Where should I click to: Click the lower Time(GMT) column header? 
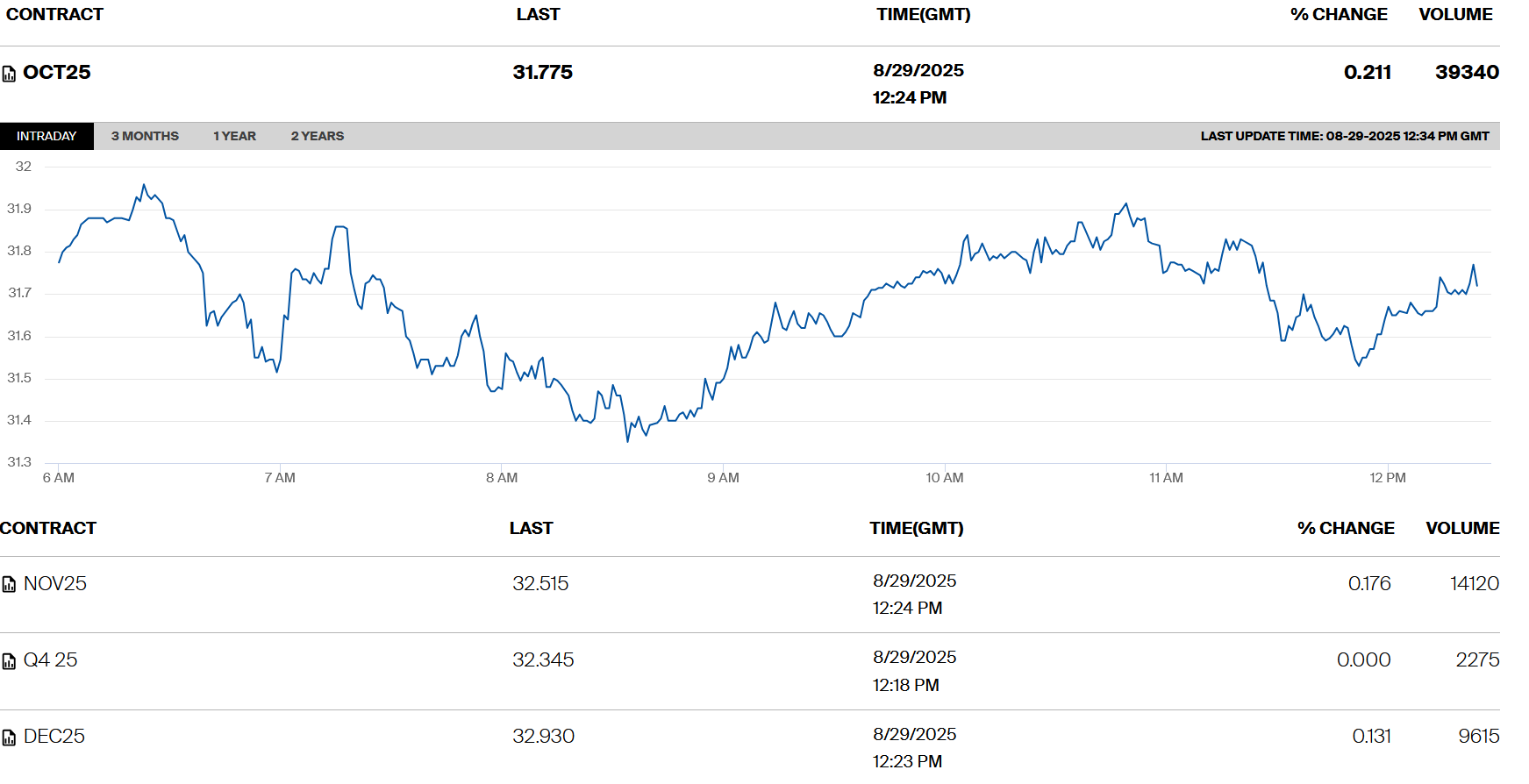pos(916,528)
